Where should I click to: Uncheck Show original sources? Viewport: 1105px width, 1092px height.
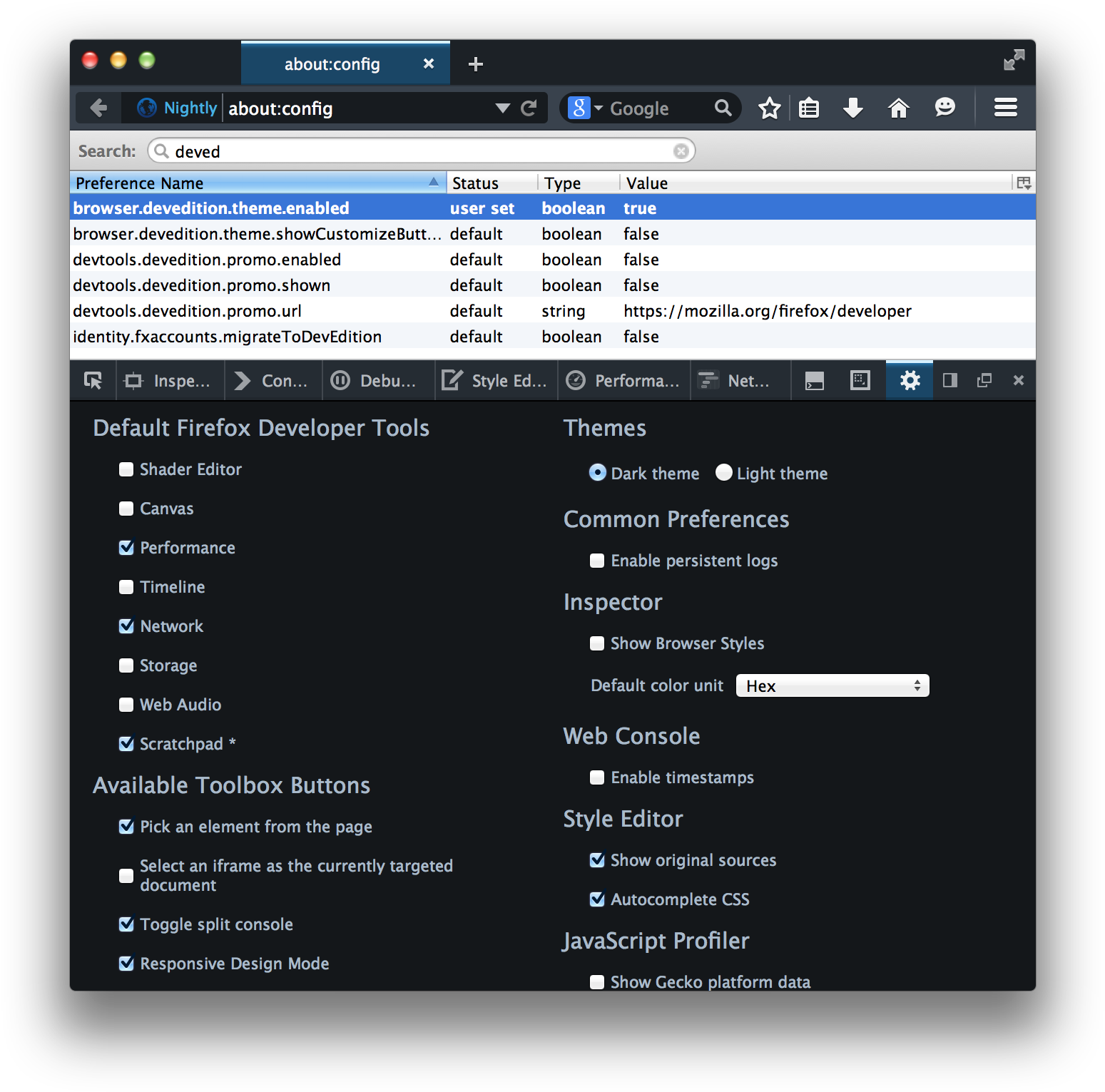point(597,859)
